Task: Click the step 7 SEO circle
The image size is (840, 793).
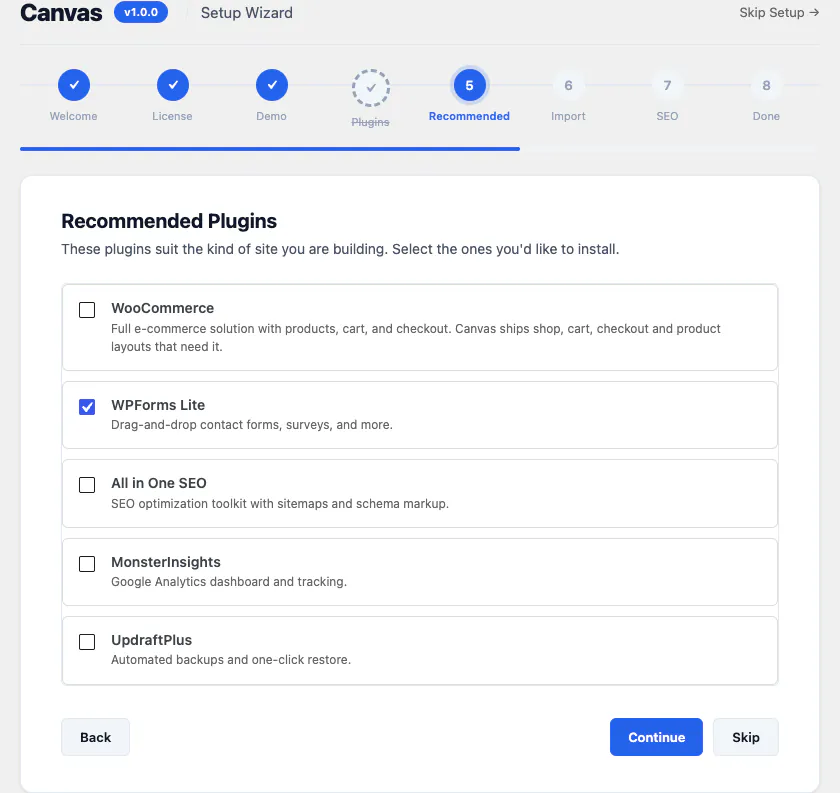Action: (x=668, y=85)
